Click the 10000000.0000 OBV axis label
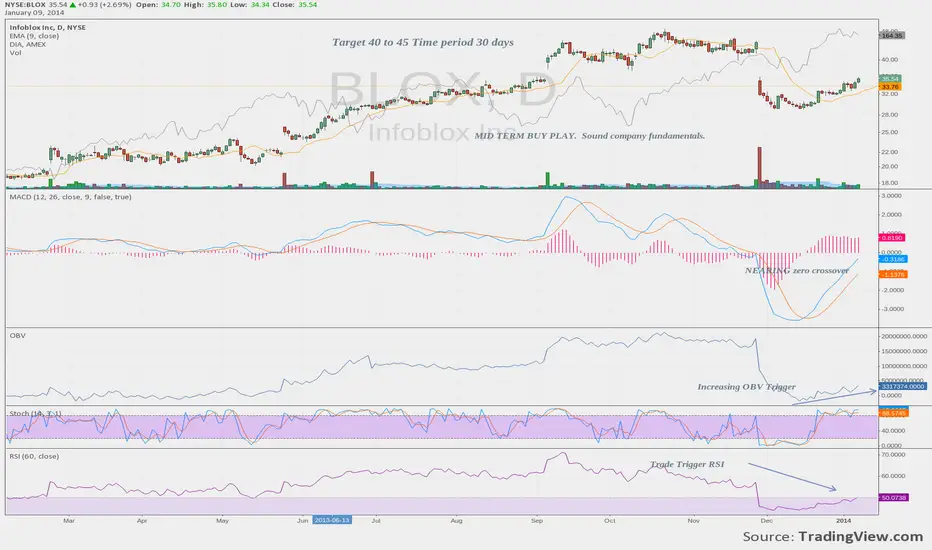 [x=904, y=366]
